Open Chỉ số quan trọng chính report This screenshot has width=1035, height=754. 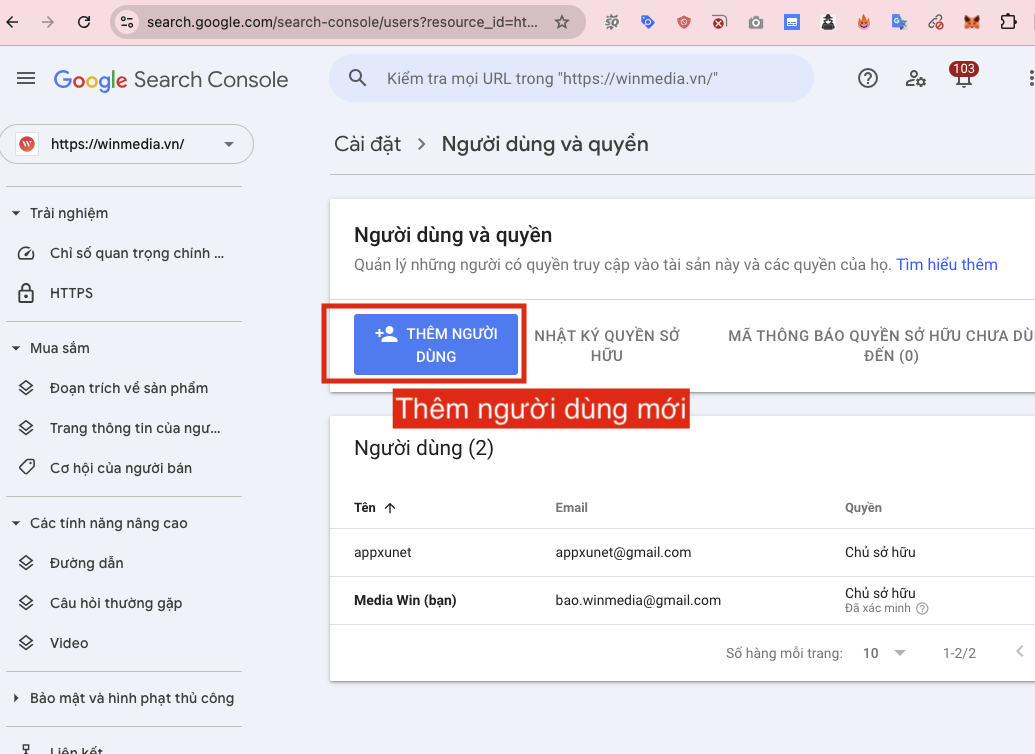[x=137, y=254]
